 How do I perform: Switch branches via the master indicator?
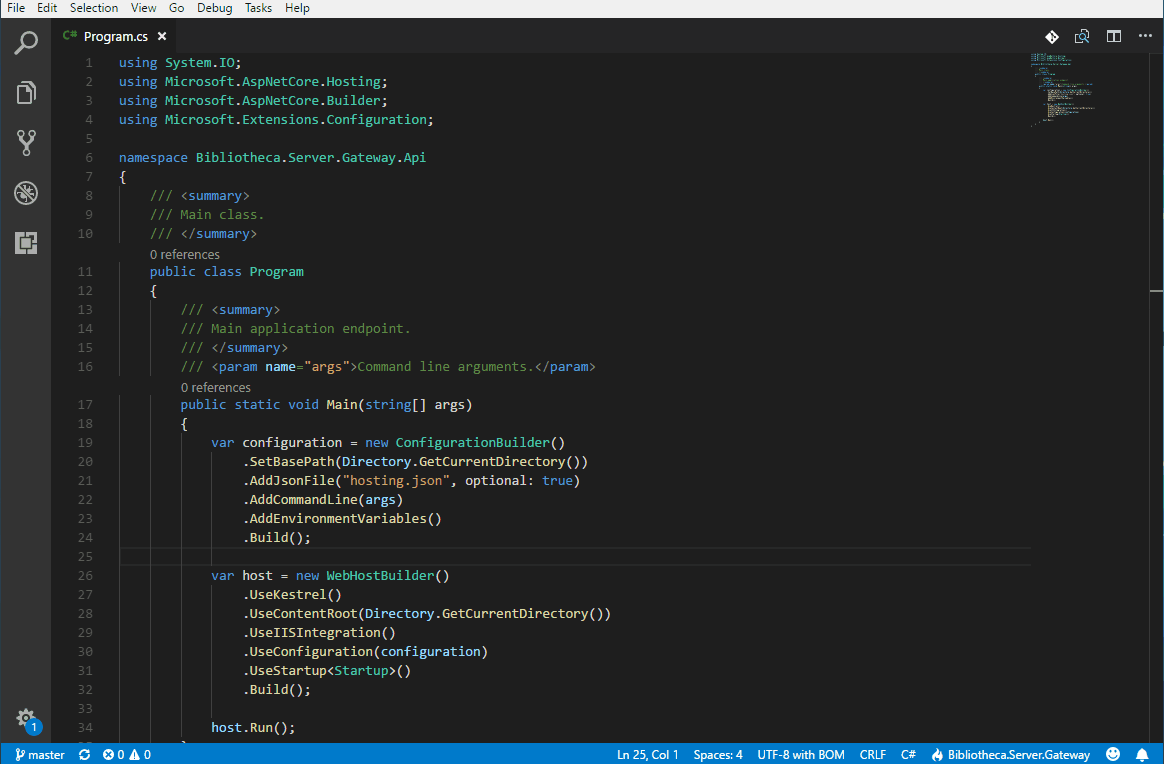(37, 754)
